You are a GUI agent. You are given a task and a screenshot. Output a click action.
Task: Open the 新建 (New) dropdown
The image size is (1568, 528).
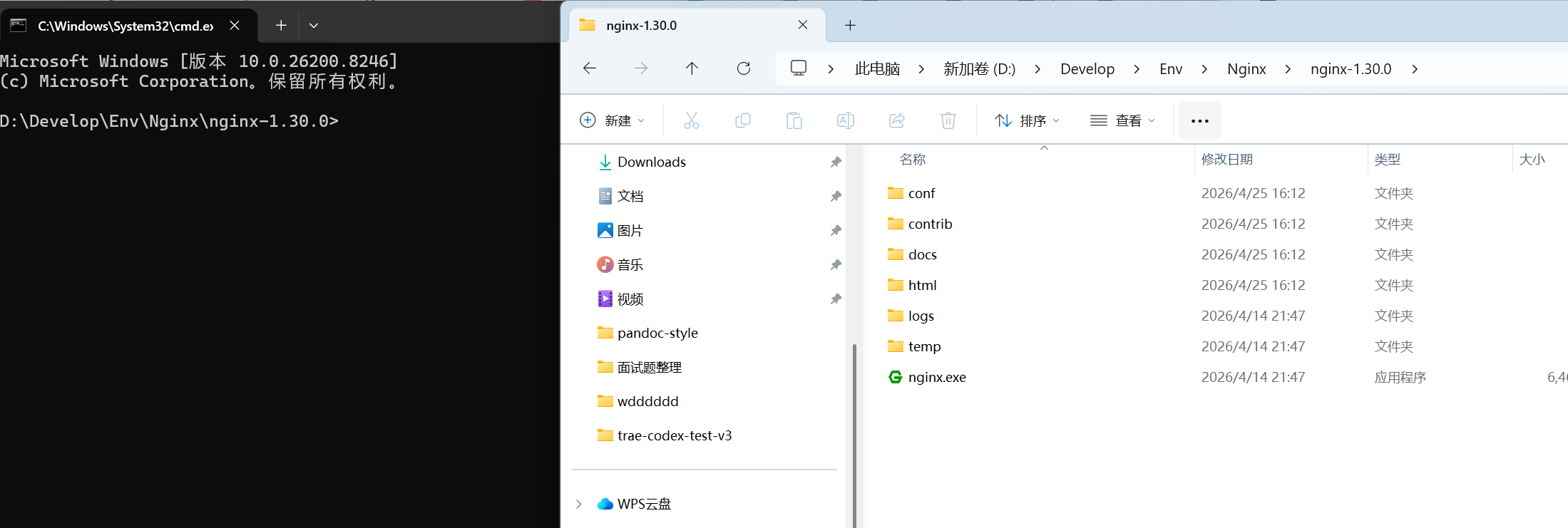pos(613,120)
